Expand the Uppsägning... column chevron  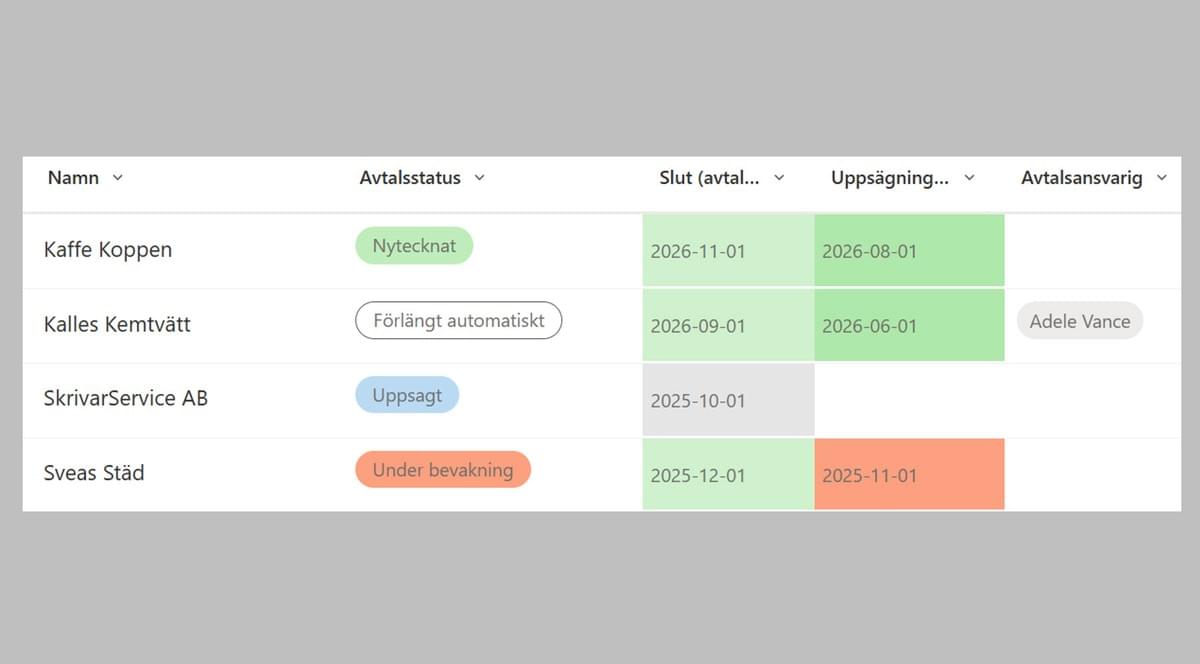[968, 178]
